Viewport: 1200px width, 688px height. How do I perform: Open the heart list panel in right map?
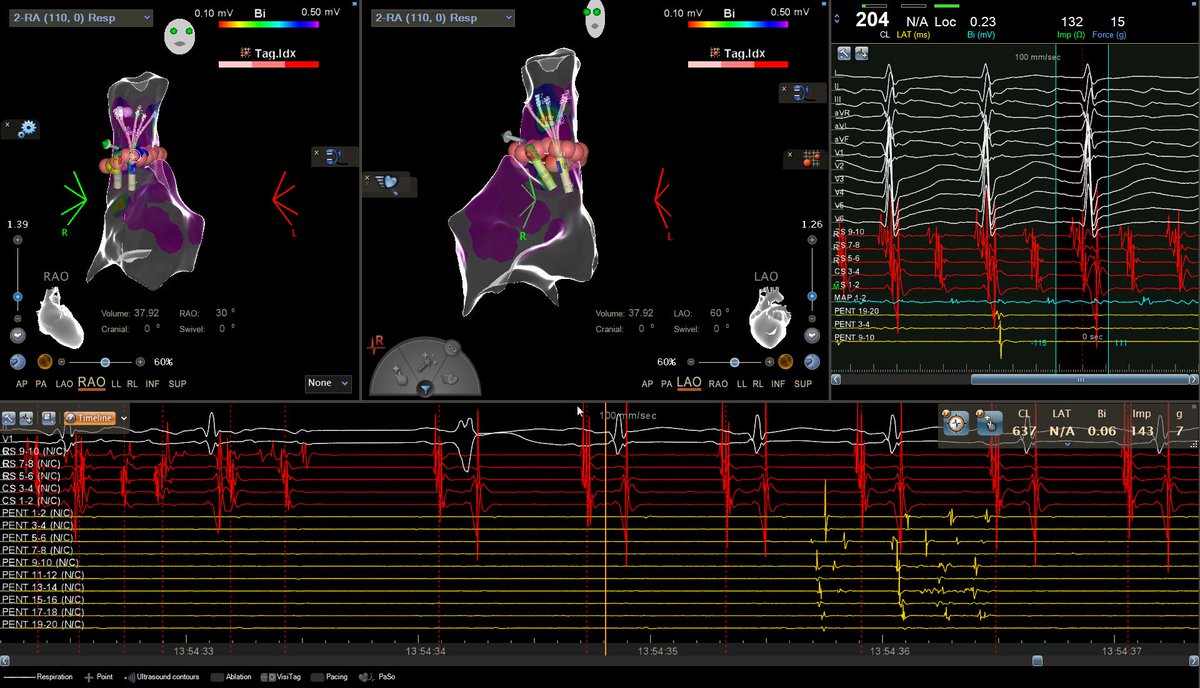[384, 184]
